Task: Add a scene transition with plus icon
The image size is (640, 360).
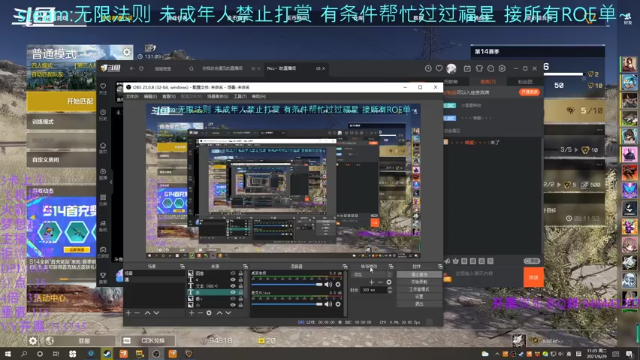Action: pos(371,282)
